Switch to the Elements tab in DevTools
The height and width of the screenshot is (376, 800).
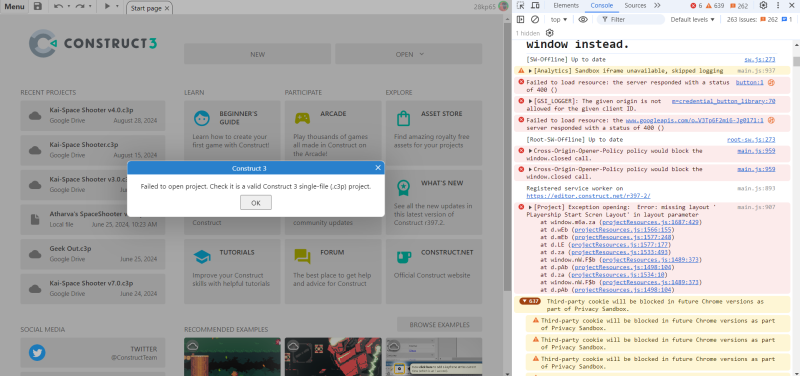566,6
